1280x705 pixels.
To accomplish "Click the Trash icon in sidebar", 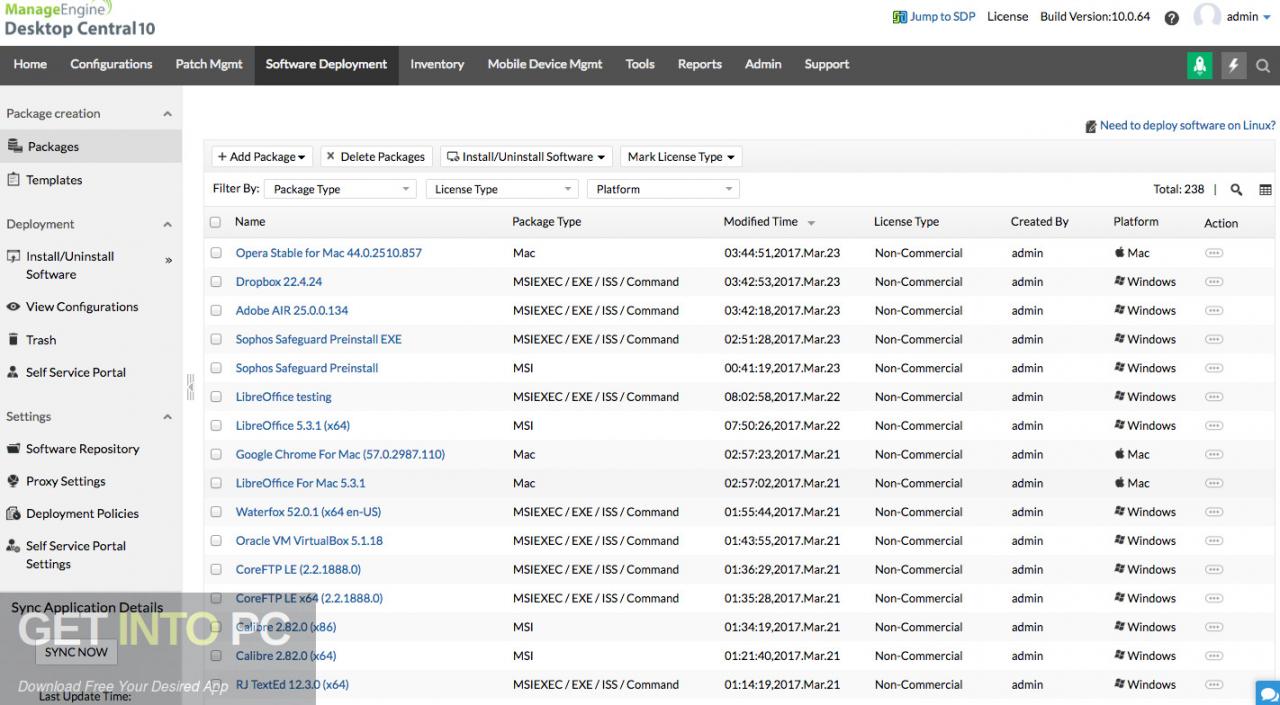I will click(x=14, y=340).
